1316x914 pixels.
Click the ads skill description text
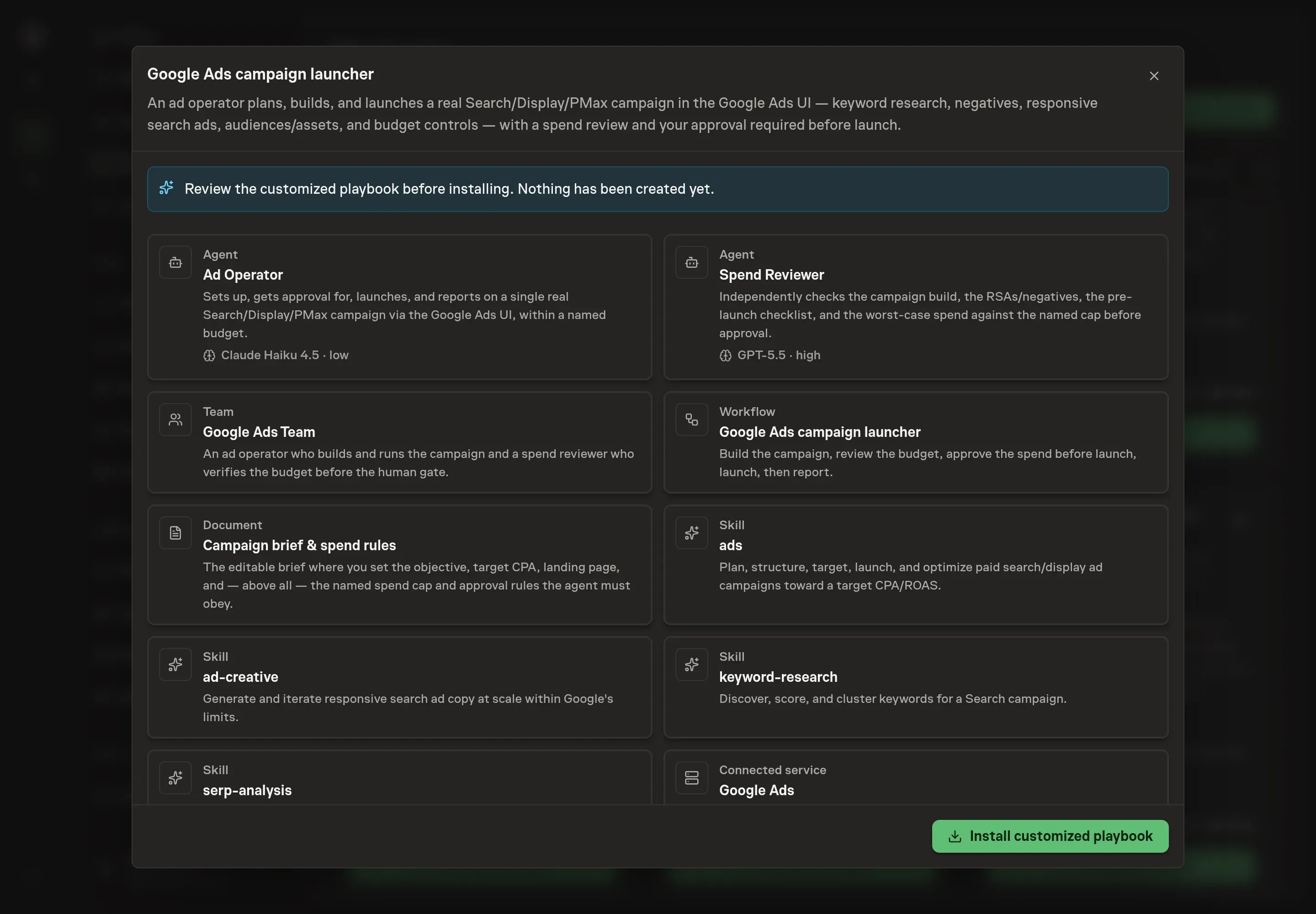coord(911,576)
